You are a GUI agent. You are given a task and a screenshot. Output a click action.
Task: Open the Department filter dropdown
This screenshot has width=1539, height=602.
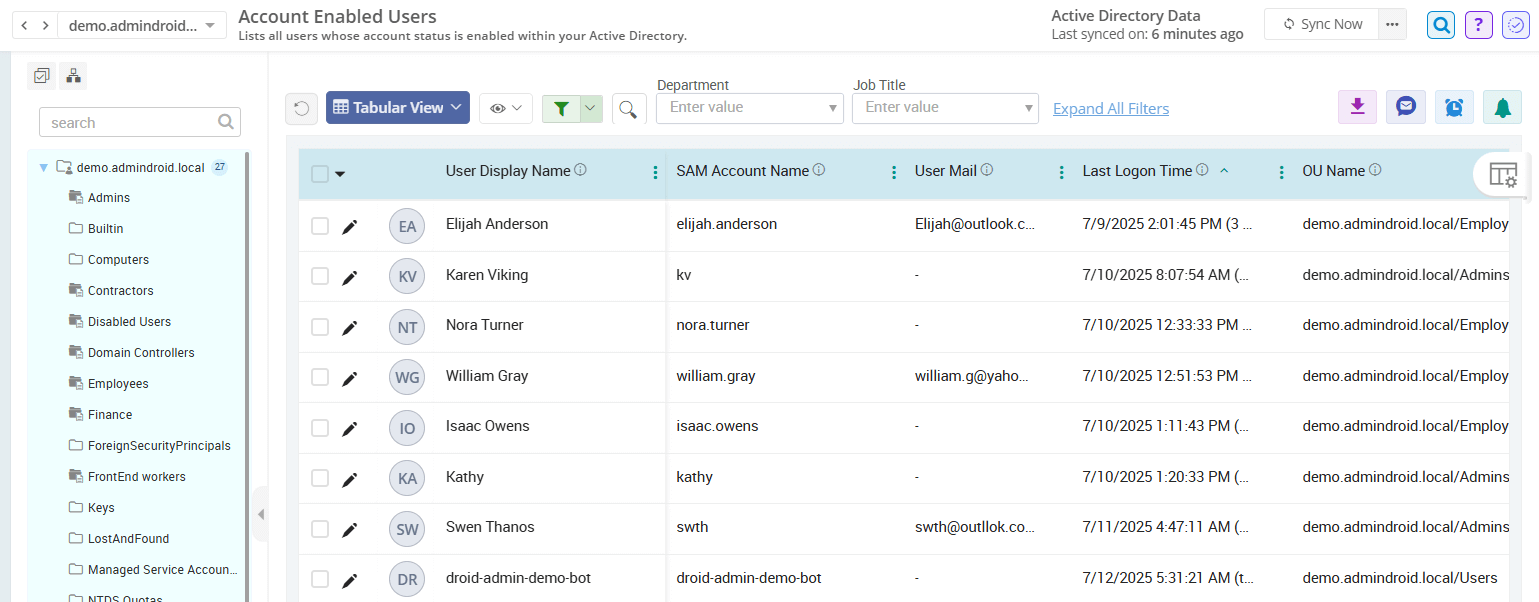coord(749,107)
